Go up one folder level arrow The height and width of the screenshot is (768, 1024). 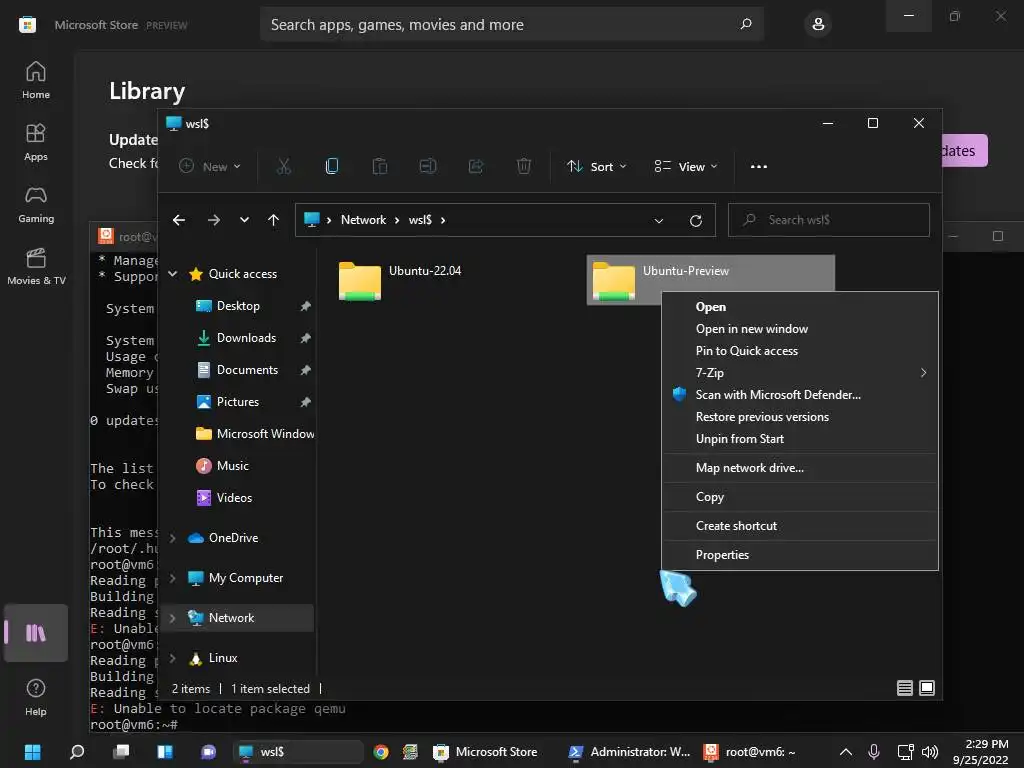tap(274, 220)
